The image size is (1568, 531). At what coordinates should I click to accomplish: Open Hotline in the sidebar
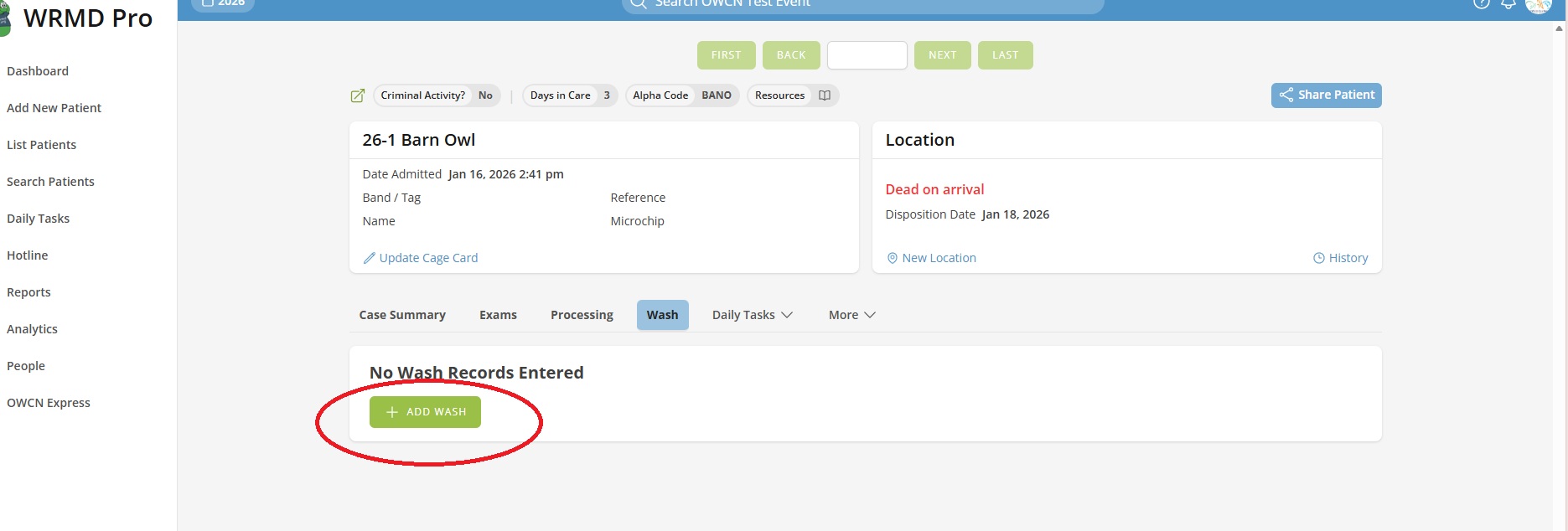[28, 255]
